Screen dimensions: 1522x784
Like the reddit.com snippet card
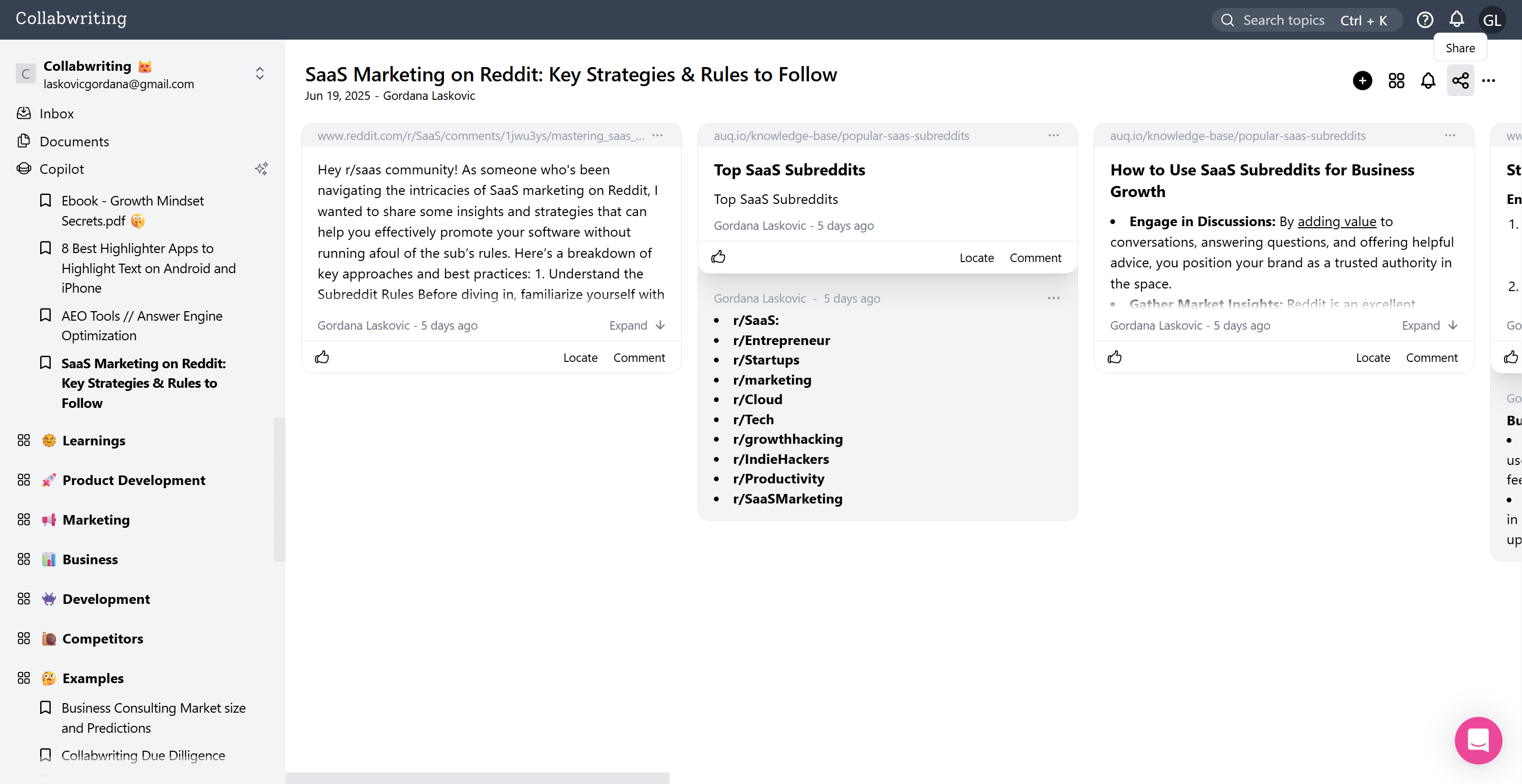coord(322,357)
